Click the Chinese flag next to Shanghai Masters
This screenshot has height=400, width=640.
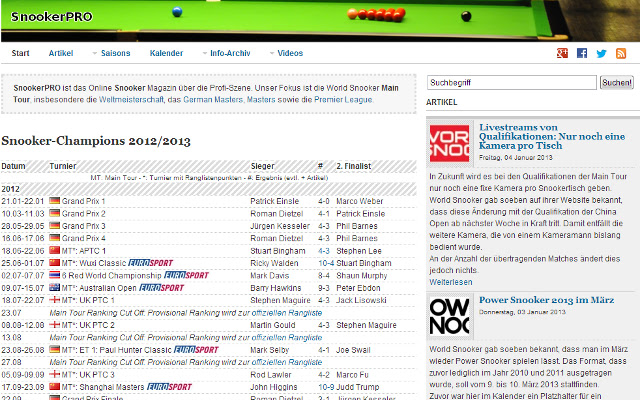tap(54, 387)
